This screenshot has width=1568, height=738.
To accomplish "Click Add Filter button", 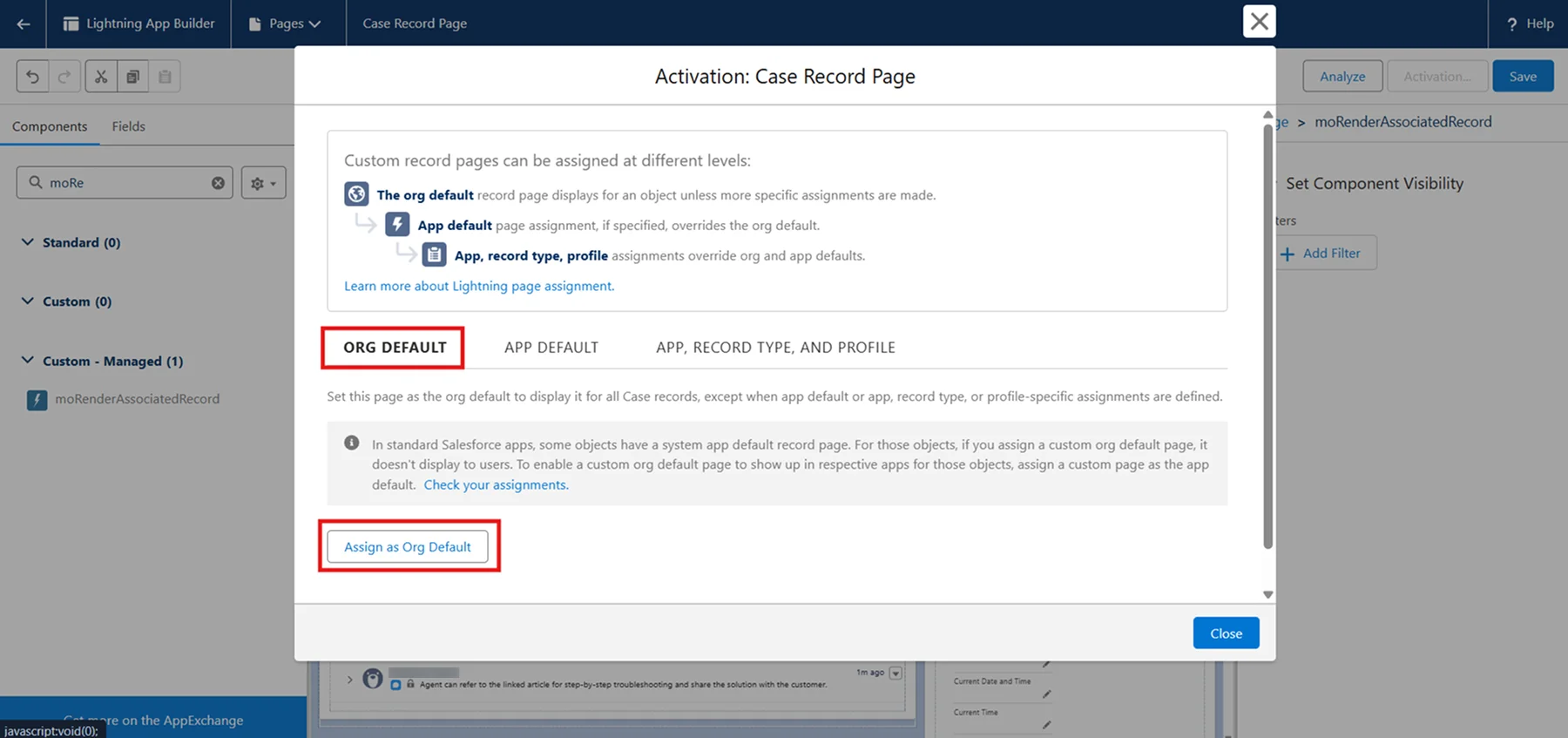I will [x=1322, y=254].
